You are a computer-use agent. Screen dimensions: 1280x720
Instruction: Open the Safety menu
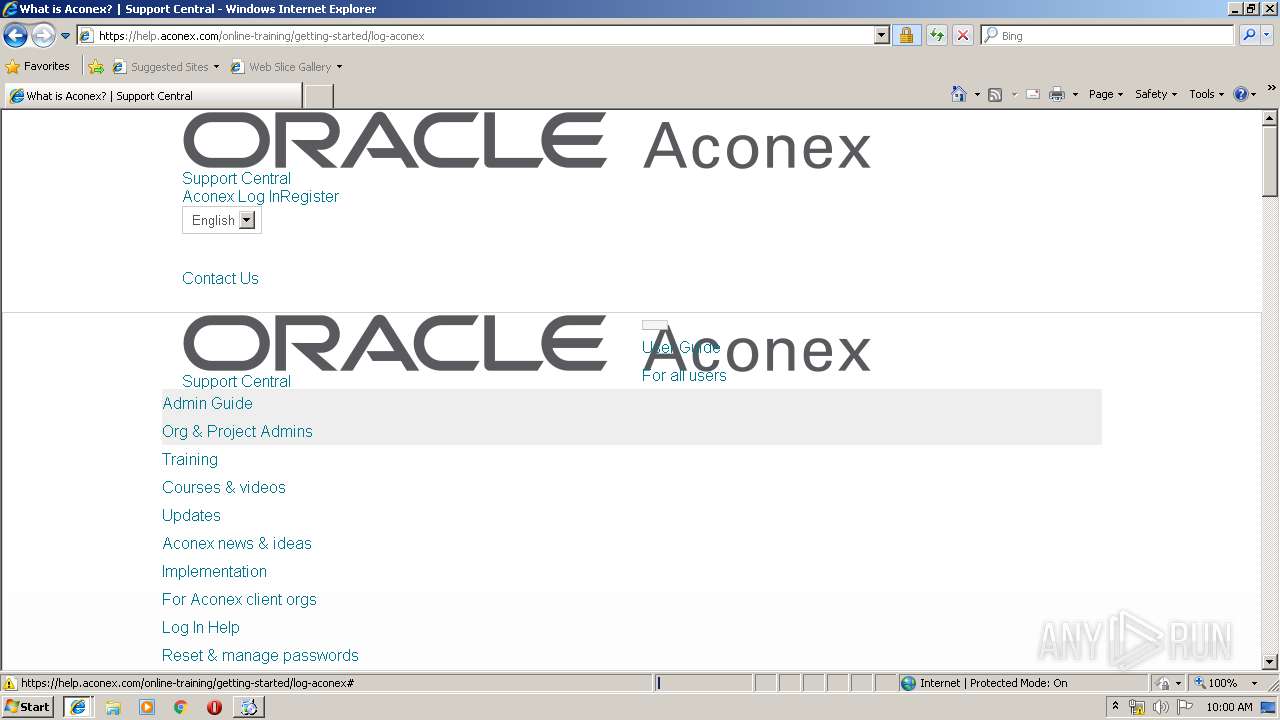[1156, 94]
